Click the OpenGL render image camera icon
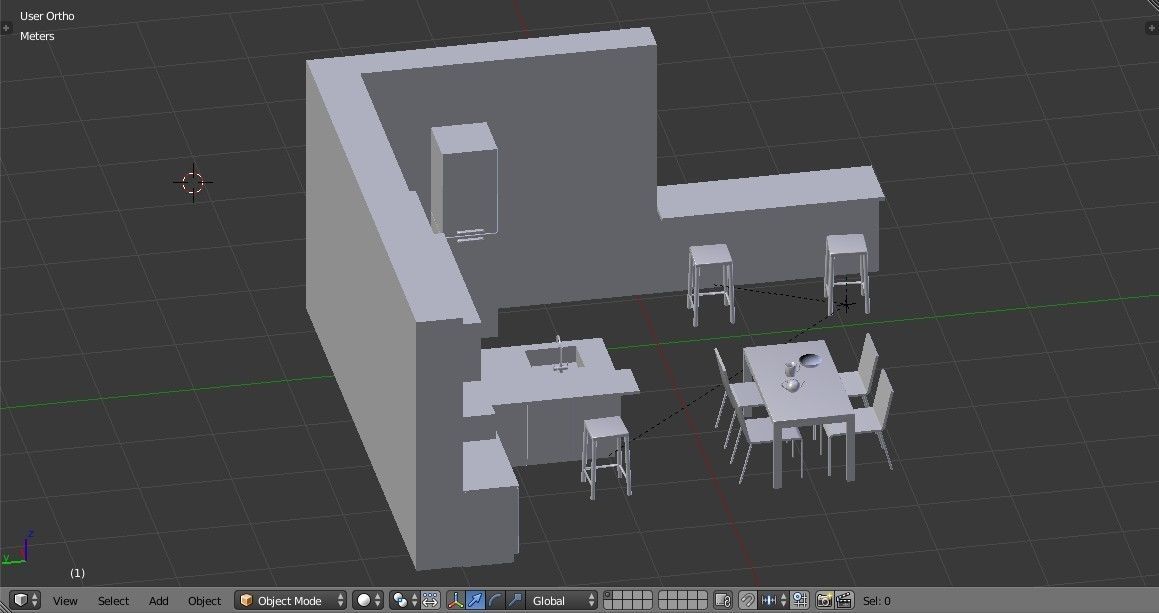Screen dimensions: 1159x613 [824, 600]
